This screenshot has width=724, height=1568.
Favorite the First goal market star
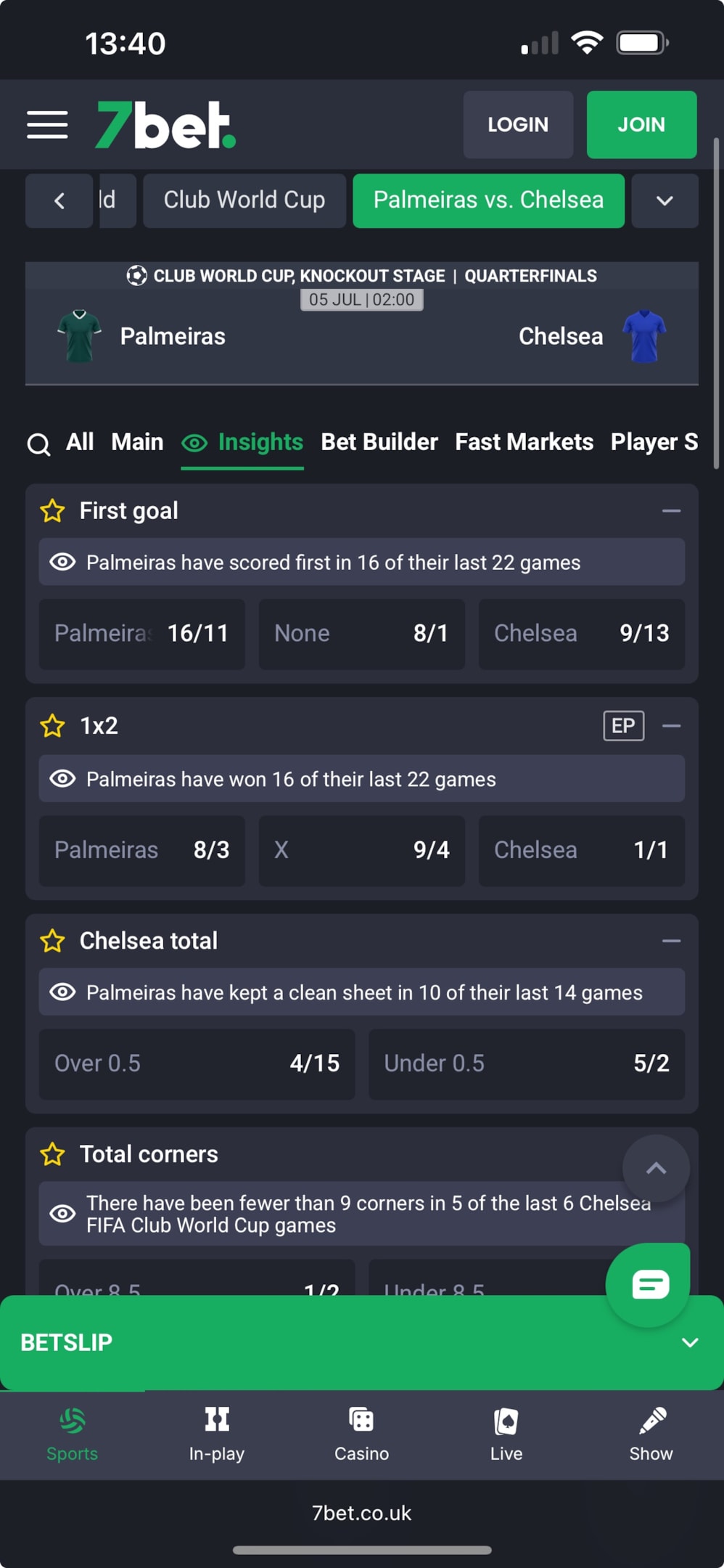click(x=52, y=511)
